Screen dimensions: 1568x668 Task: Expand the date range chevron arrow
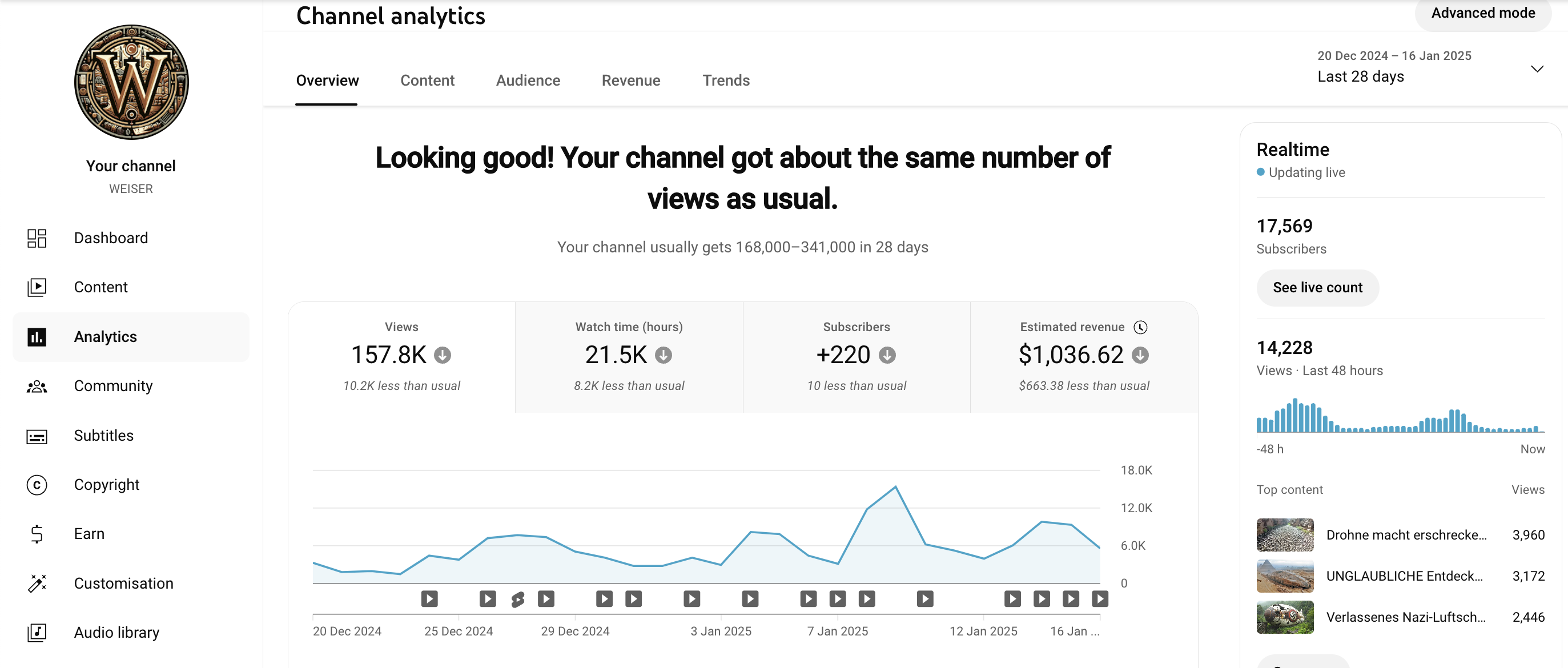click(1537, 69)
